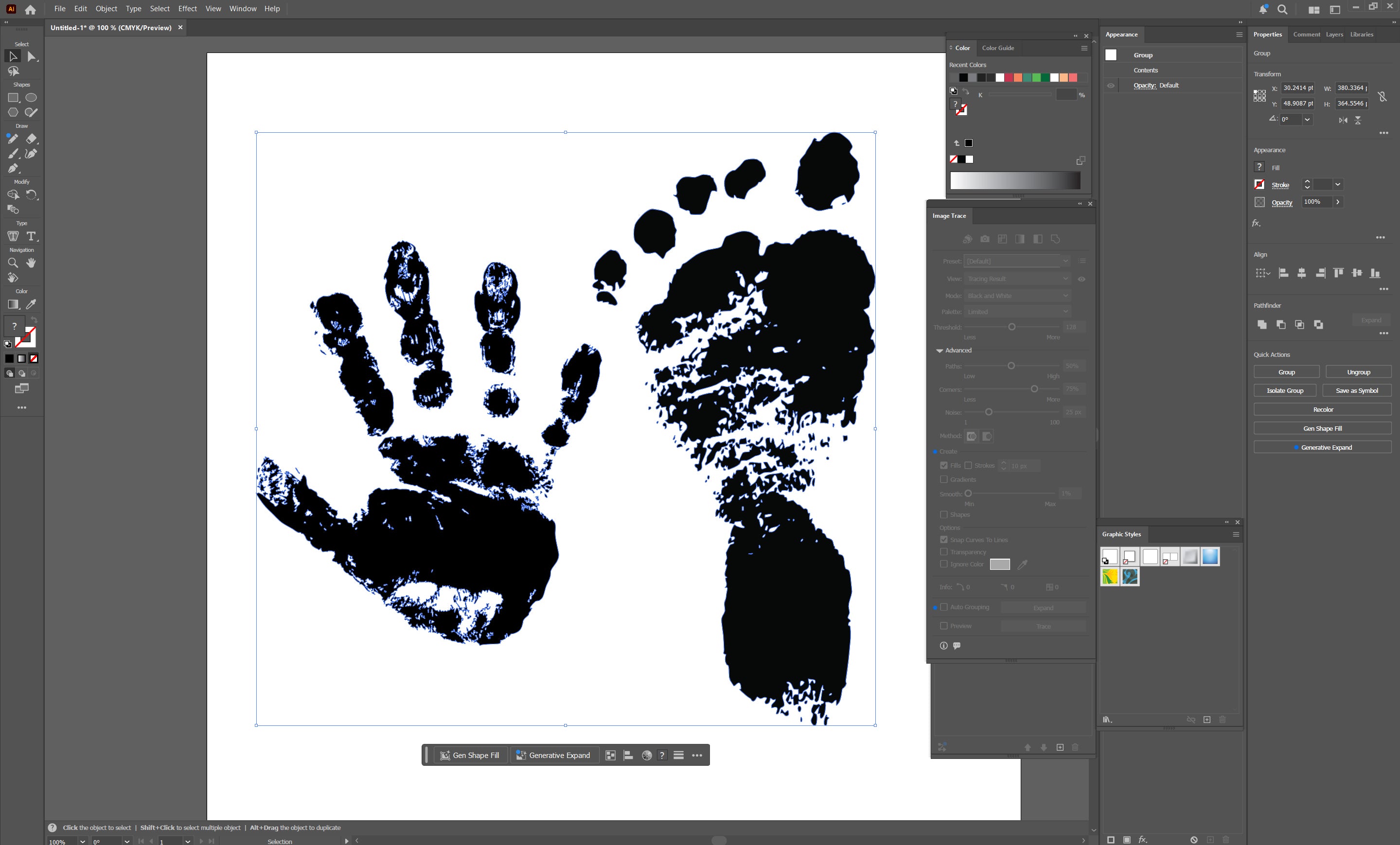Open the rotation angle dropdown in Transform

click(x=1307, y=119)
